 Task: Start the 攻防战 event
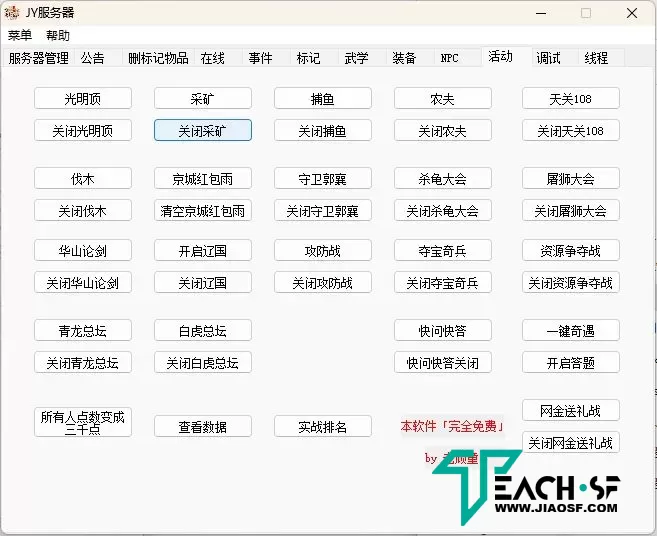(323, 251)
